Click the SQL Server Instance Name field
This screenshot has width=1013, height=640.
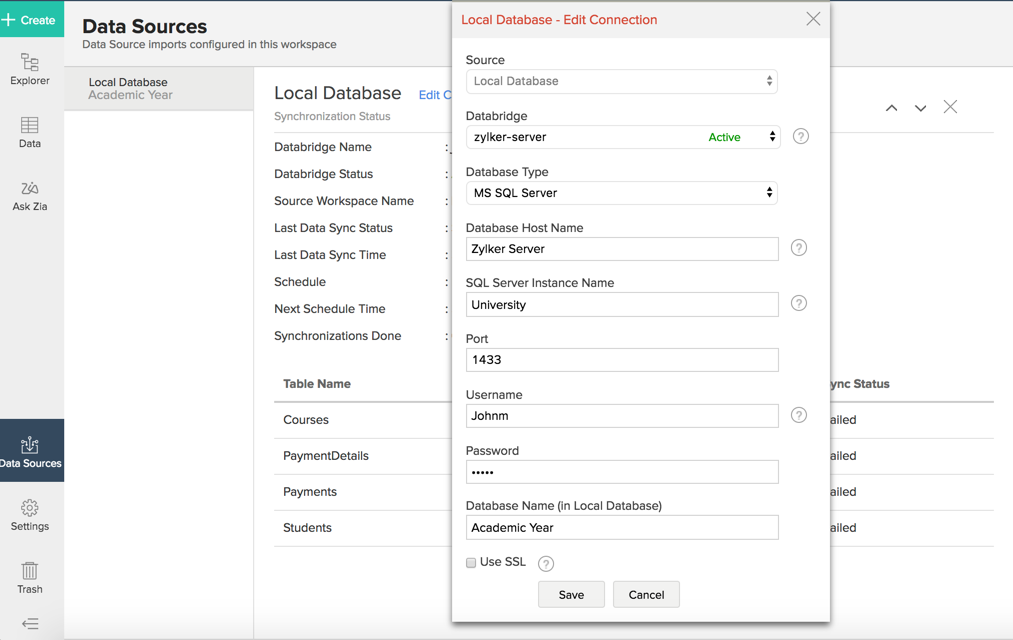621,305
